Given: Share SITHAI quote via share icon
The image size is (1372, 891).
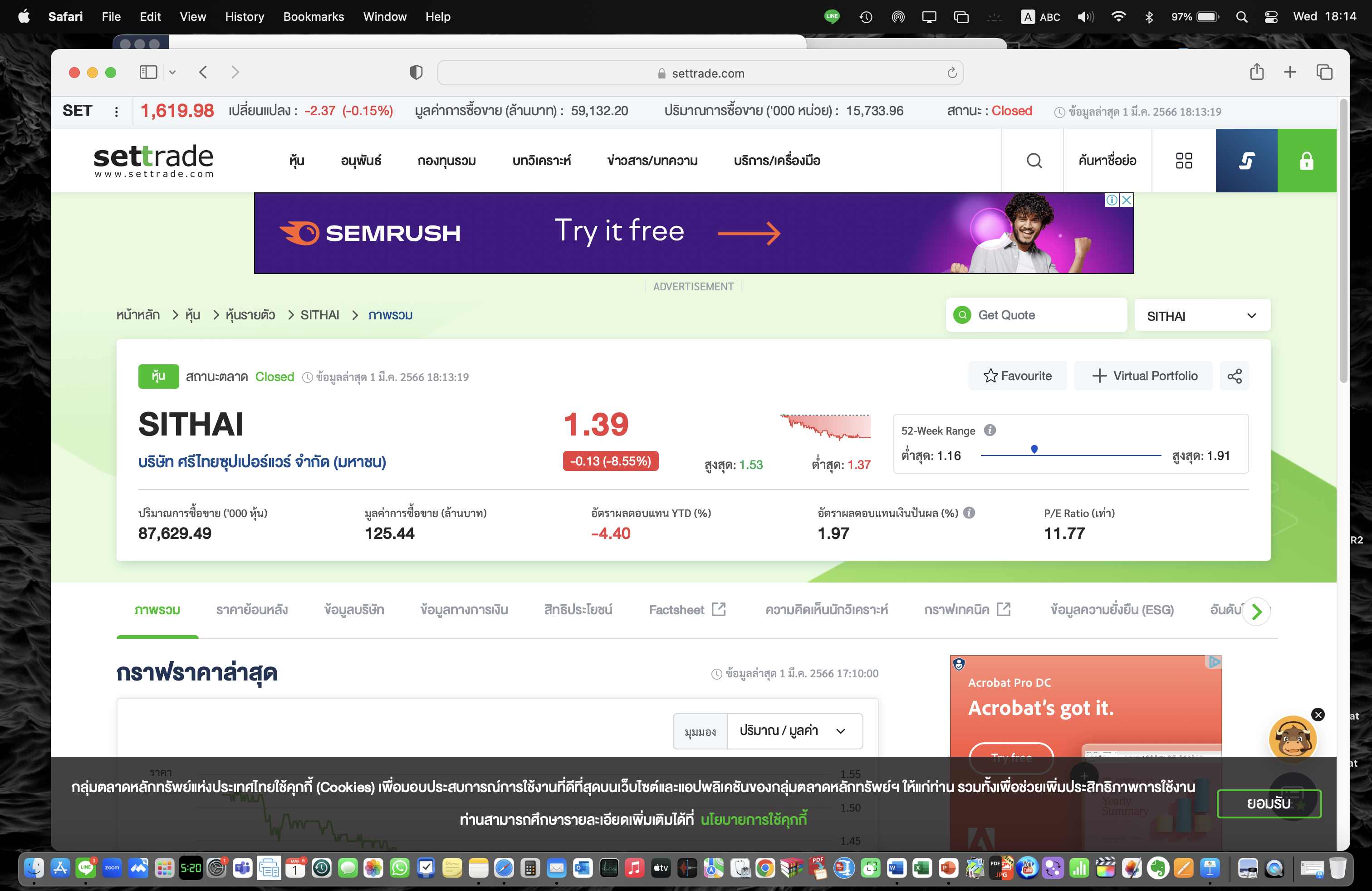Looking at the screenshot, I should 1234,377.
